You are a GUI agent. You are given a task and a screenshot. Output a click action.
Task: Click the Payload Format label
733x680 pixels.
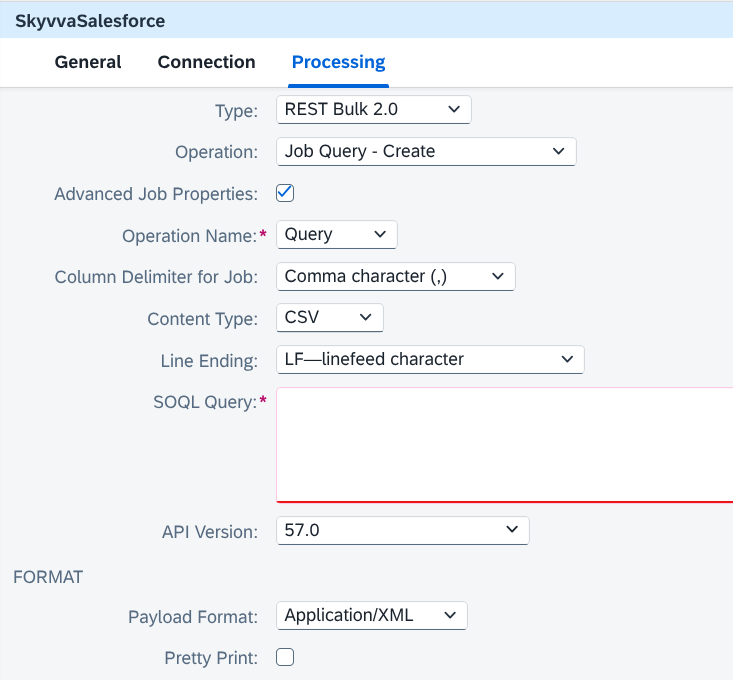(x=193, y=617)
